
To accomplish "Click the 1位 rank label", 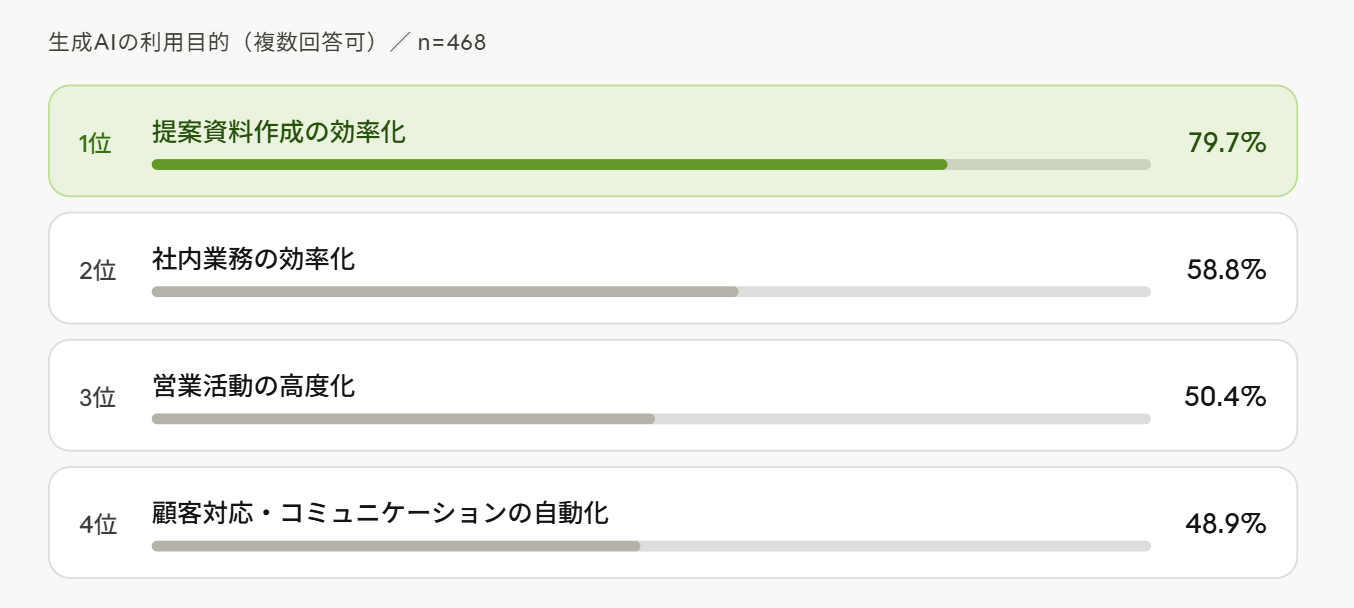I will (x=96, y=143).
